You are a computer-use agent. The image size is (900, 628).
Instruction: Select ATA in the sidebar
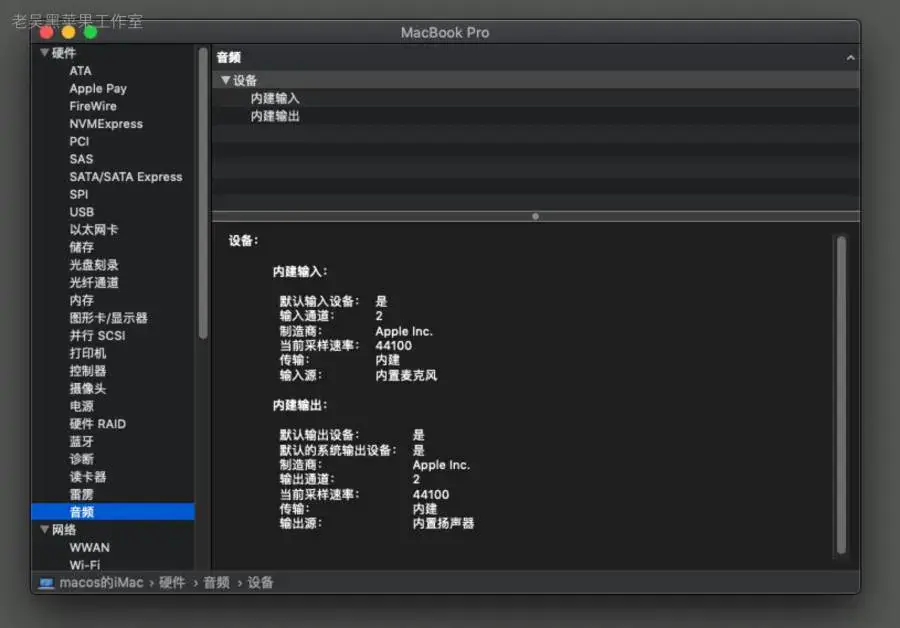80,71
